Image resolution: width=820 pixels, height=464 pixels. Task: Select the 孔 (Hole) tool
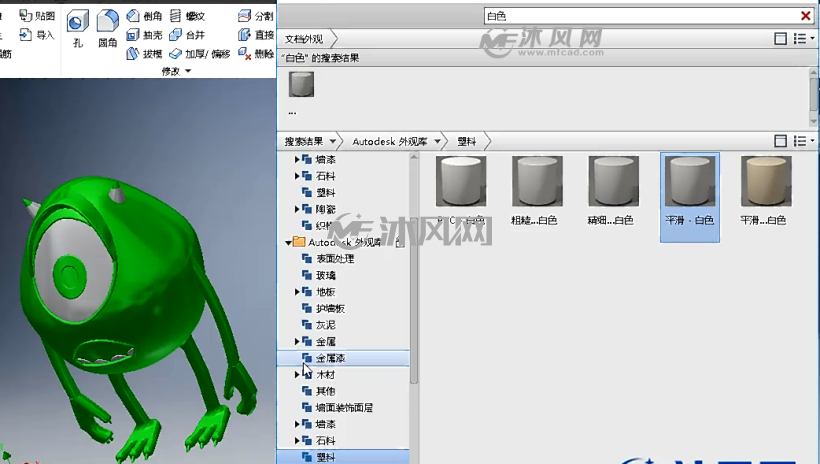(77, 30)
